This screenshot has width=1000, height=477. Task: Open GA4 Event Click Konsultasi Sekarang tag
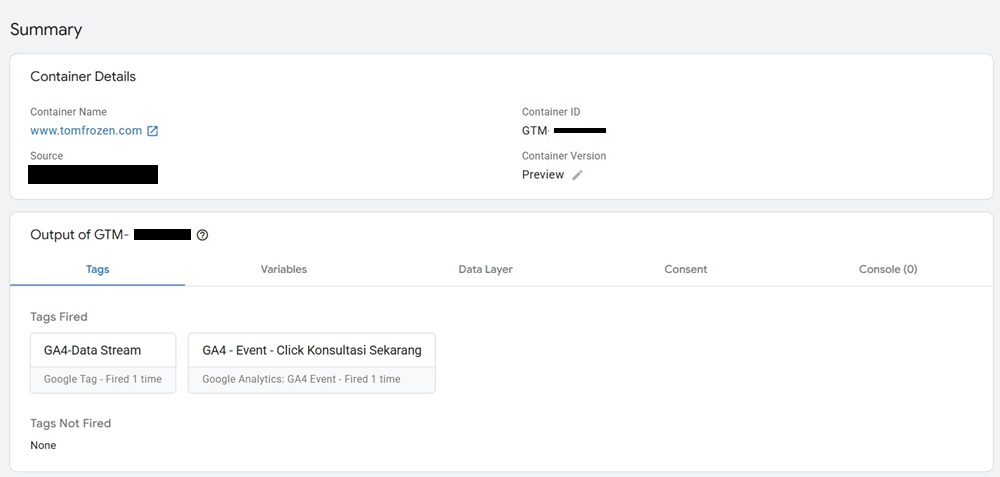(311, 363)
